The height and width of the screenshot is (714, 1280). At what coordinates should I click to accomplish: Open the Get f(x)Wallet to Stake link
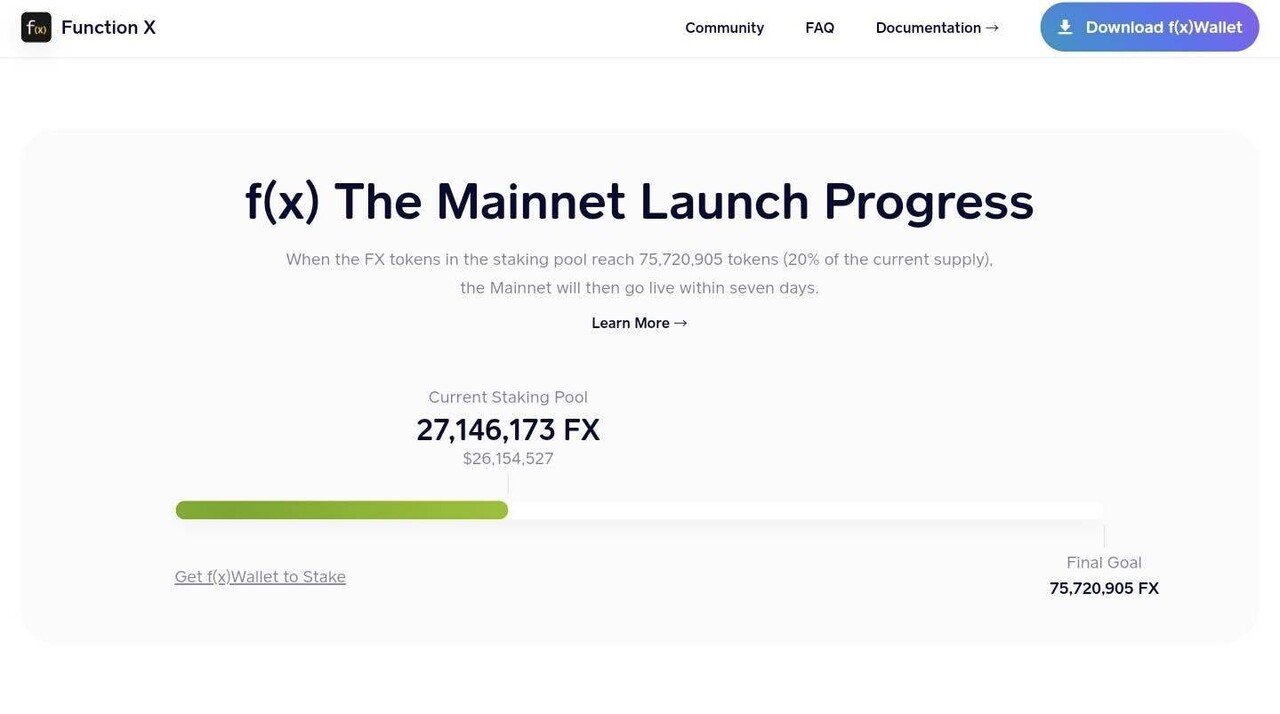pos(260,577)
